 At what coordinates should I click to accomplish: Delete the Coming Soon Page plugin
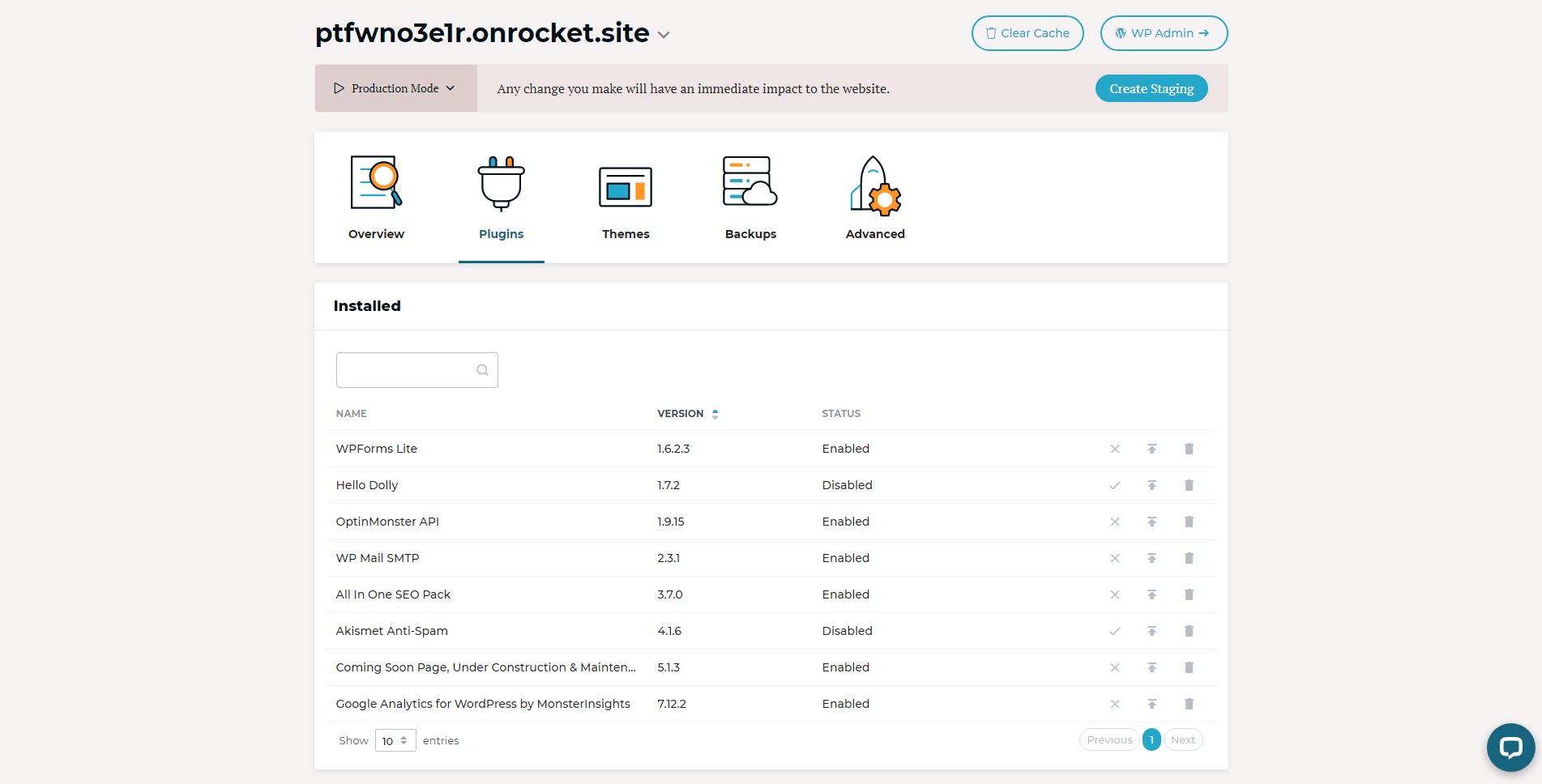(1189, 667)
